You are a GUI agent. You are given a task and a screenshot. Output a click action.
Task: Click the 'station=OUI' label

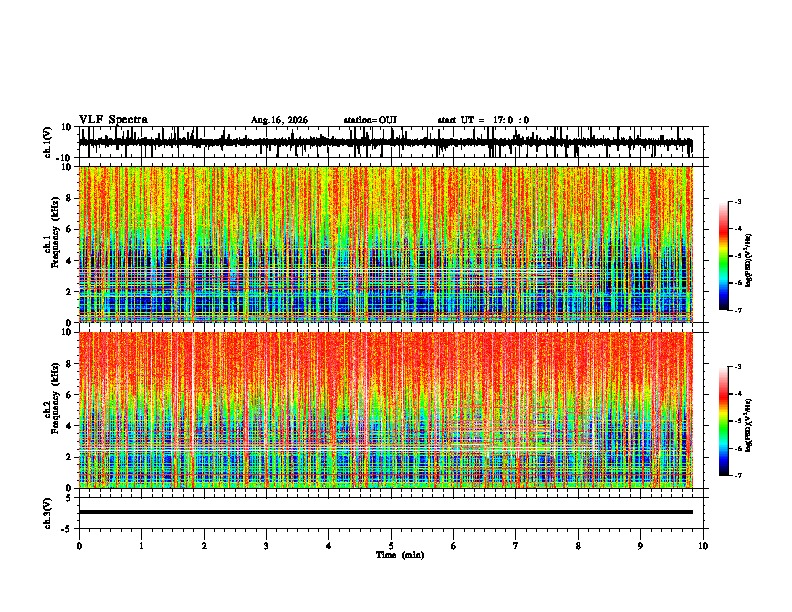[370, 120]
